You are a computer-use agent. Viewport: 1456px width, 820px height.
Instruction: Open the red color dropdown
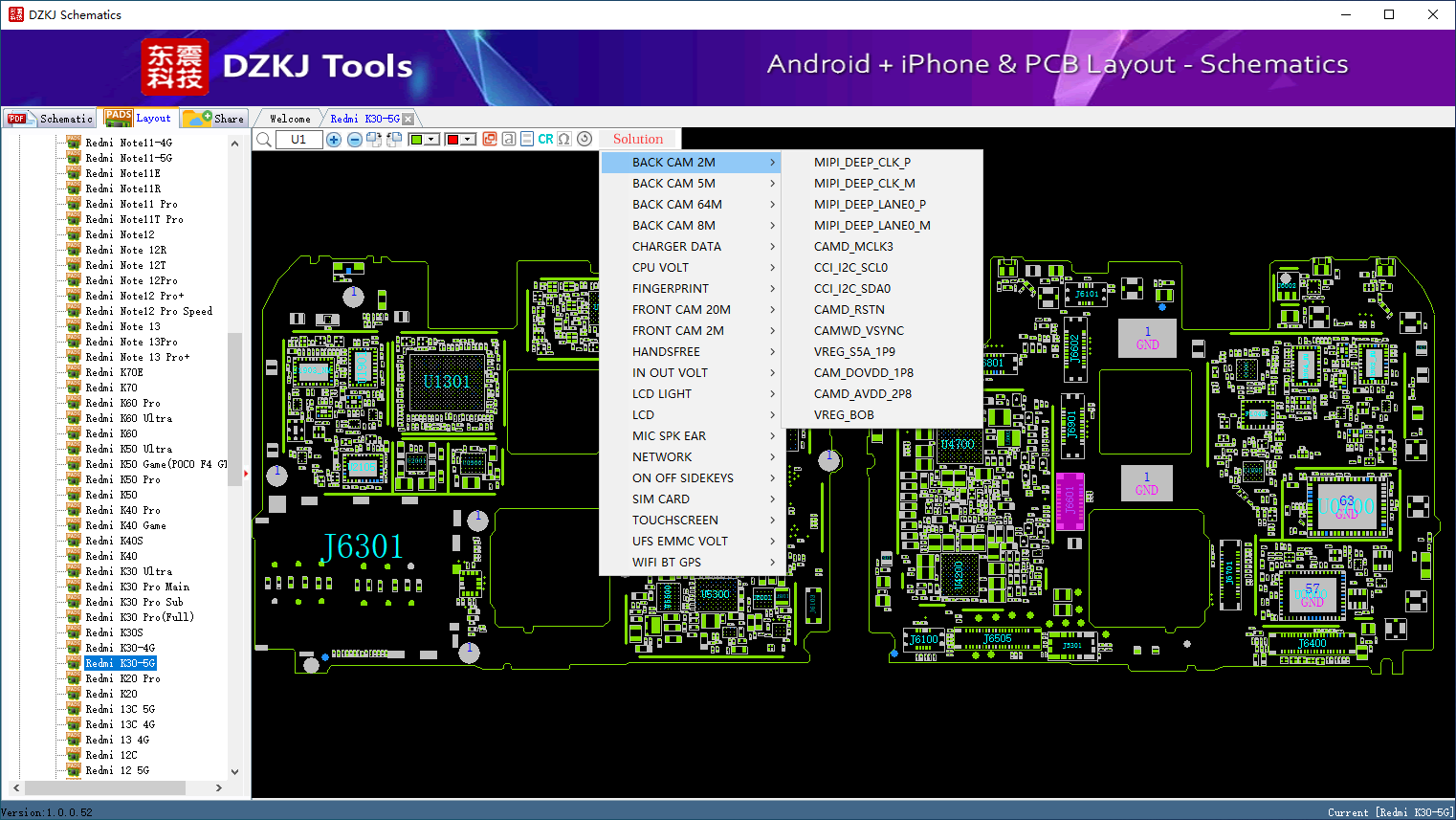point(460,140)
